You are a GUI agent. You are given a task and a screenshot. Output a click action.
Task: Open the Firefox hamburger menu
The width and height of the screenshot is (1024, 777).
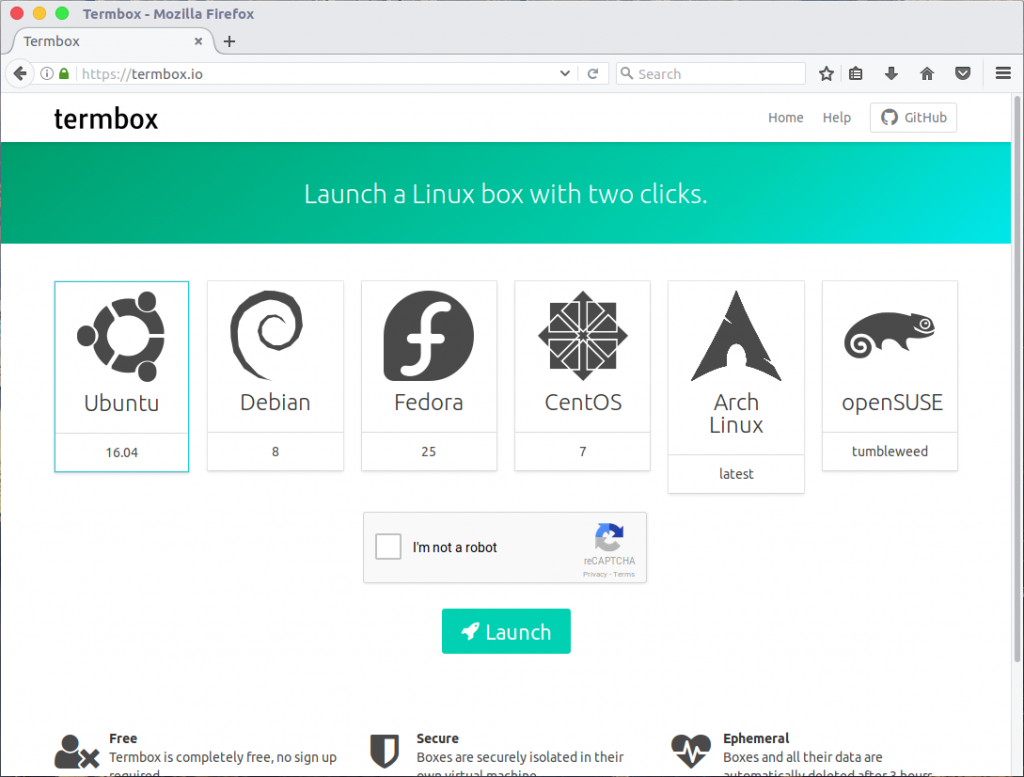[x=1003, y=73]
